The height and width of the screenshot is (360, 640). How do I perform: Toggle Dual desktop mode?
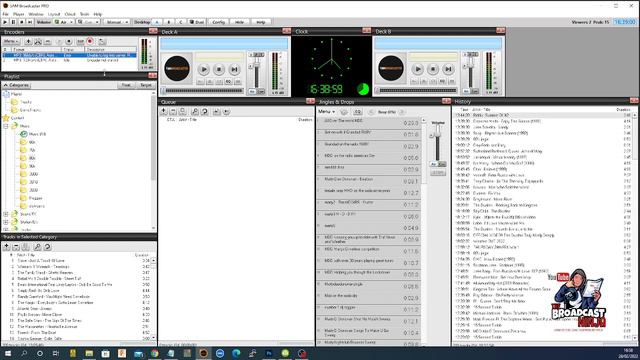point(197,22)
